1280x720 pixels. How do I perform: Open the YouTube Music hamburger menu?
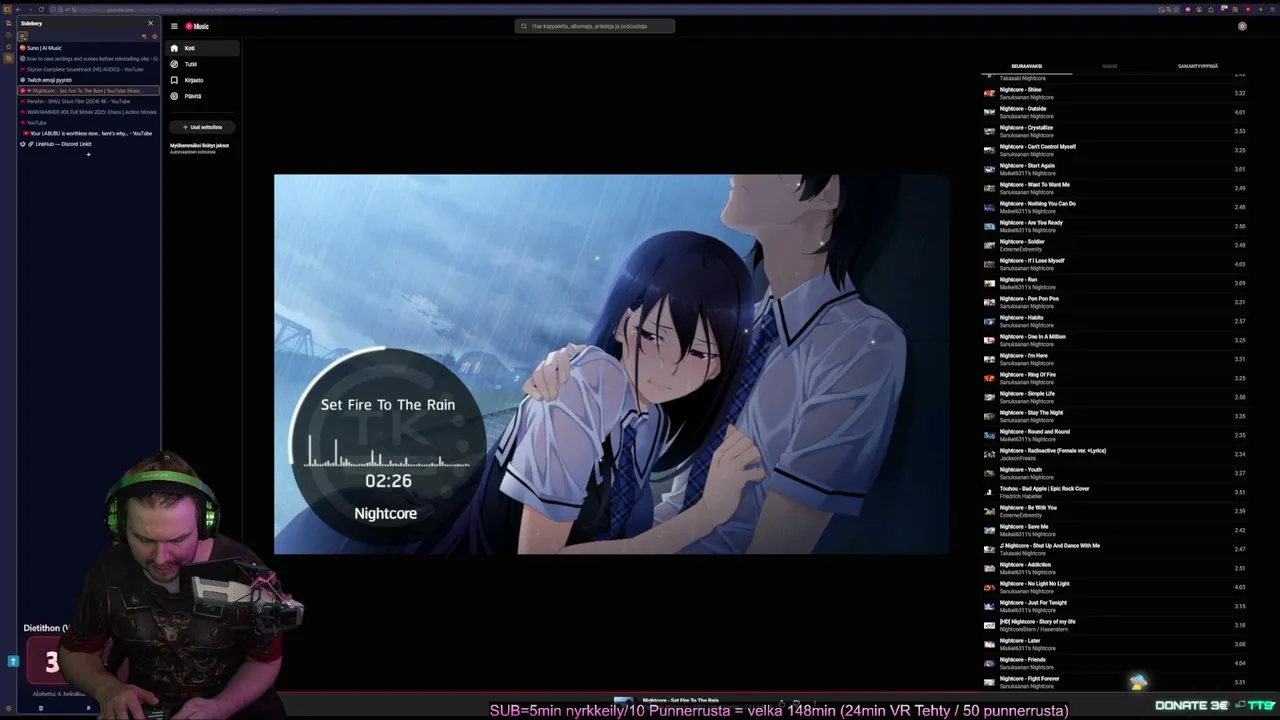[x=174, y=26]
